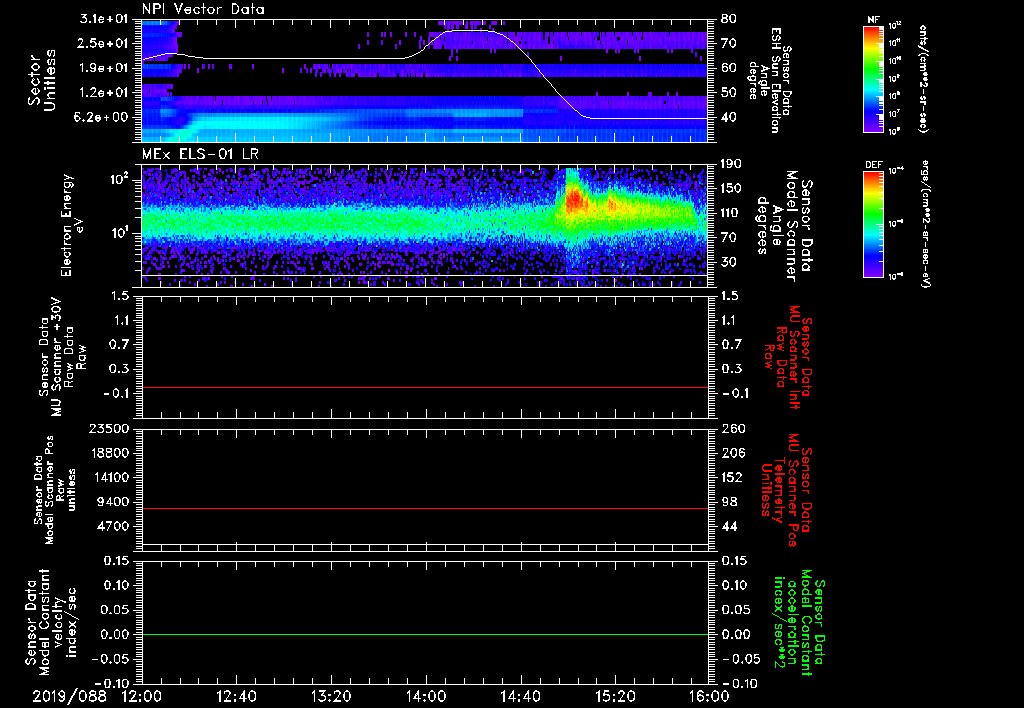Click the "13:20" time tick label
The image size is (1024, 708).
(331, 697)
